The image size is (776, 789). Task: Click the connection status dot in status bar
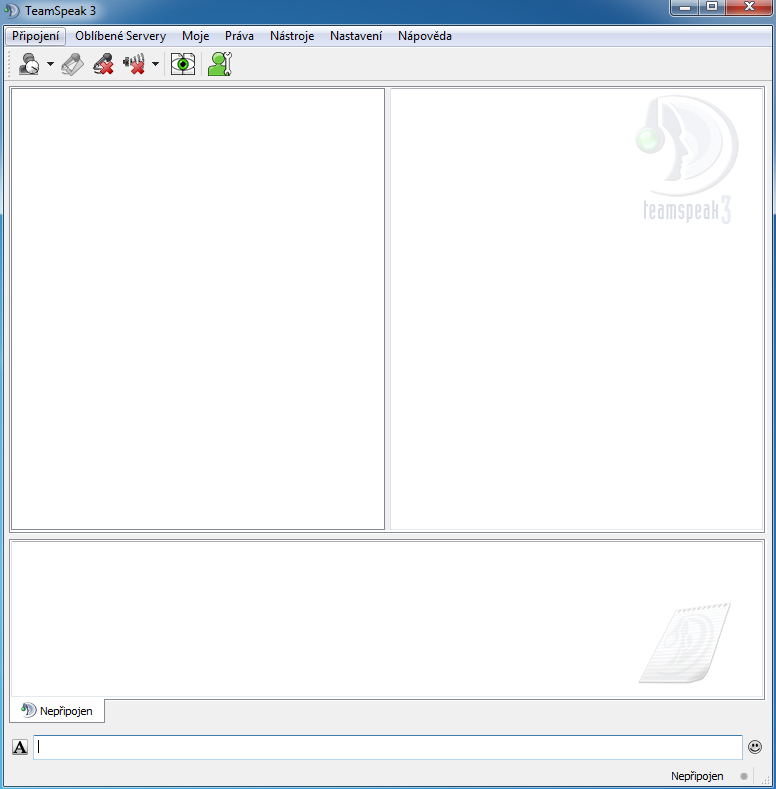pos(743,776)
